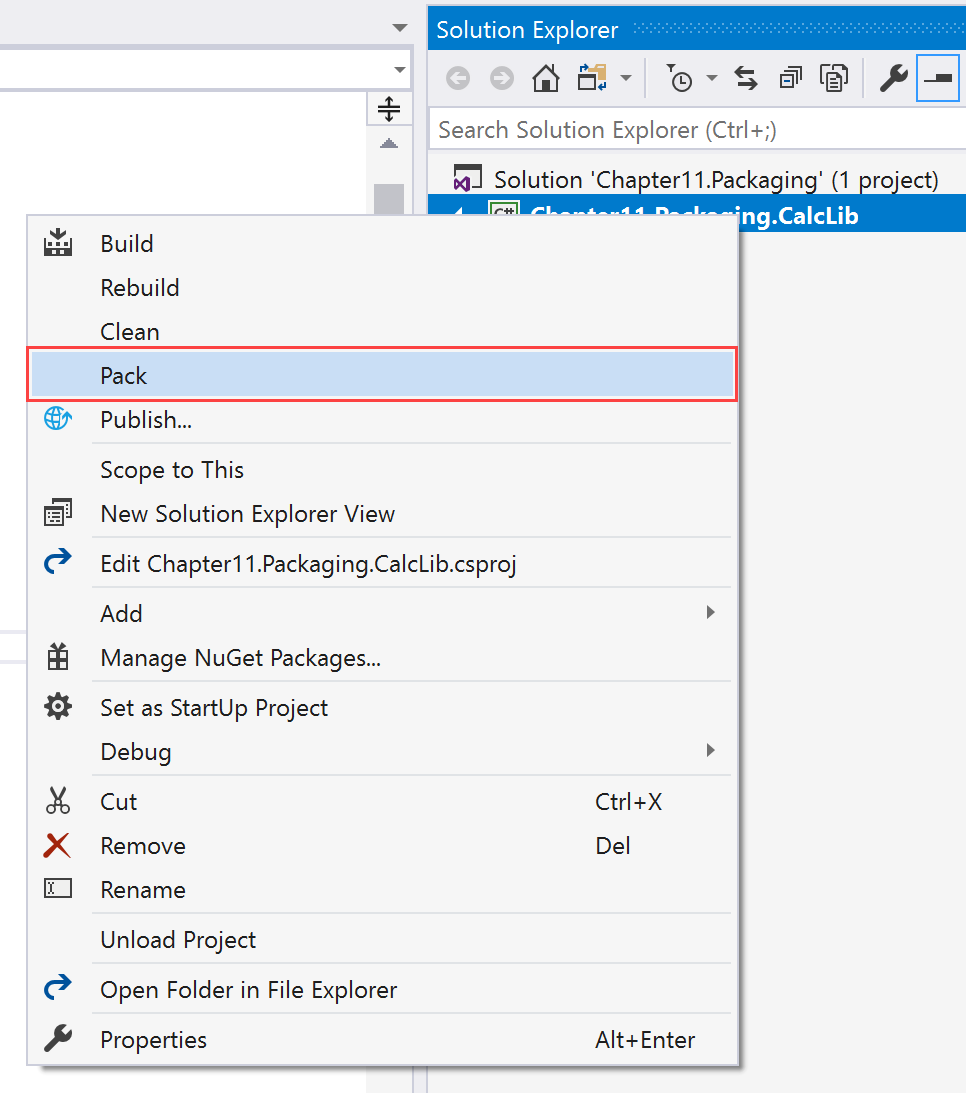Click the Home icon in Solution Explorer

click(545, 78)
